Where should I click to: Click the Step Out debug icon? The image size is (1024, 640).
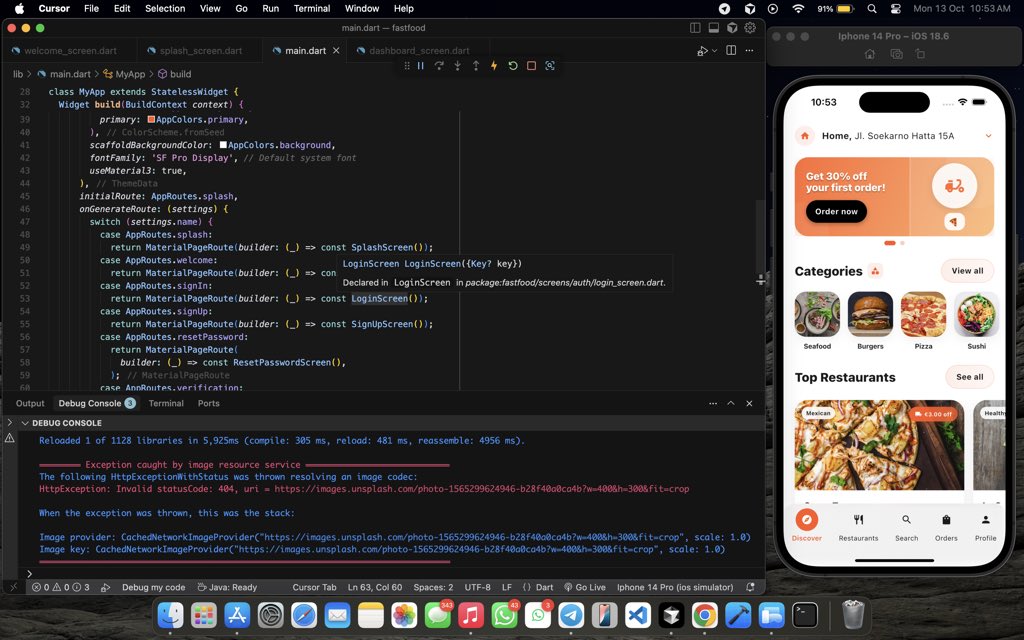point(476,66)
